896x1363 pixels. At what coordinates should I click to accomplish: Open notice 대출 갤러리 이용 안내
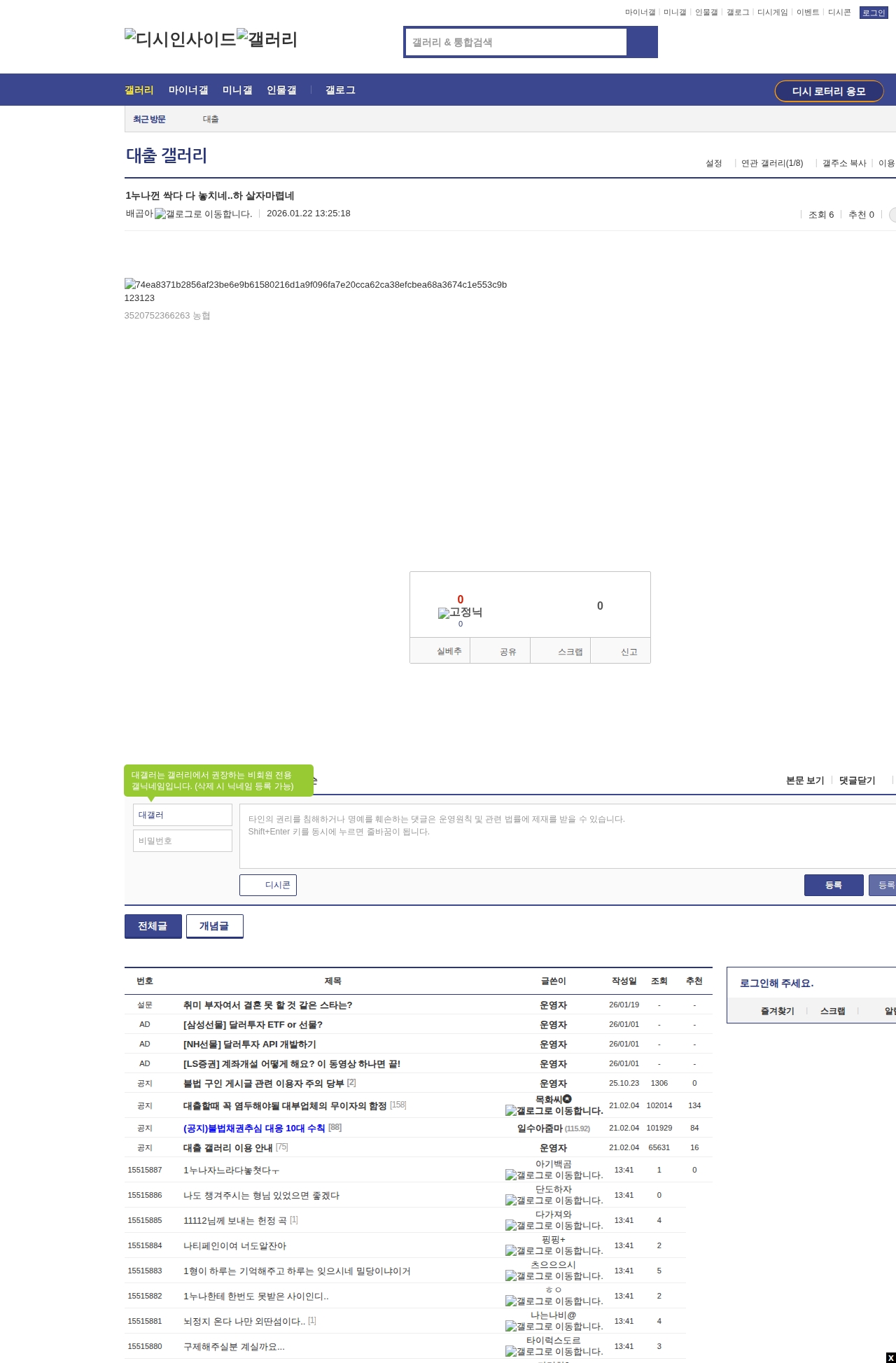(x=228, y=1148)
